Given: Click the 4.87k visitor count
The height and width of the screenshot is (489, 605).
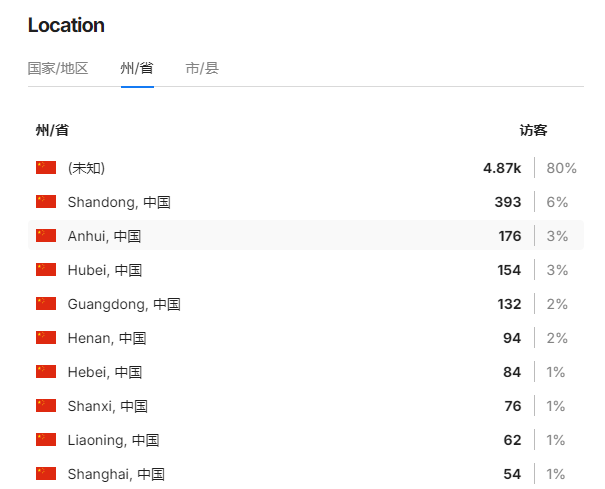Looking at the screenshot, I should [x=502, y=168].
